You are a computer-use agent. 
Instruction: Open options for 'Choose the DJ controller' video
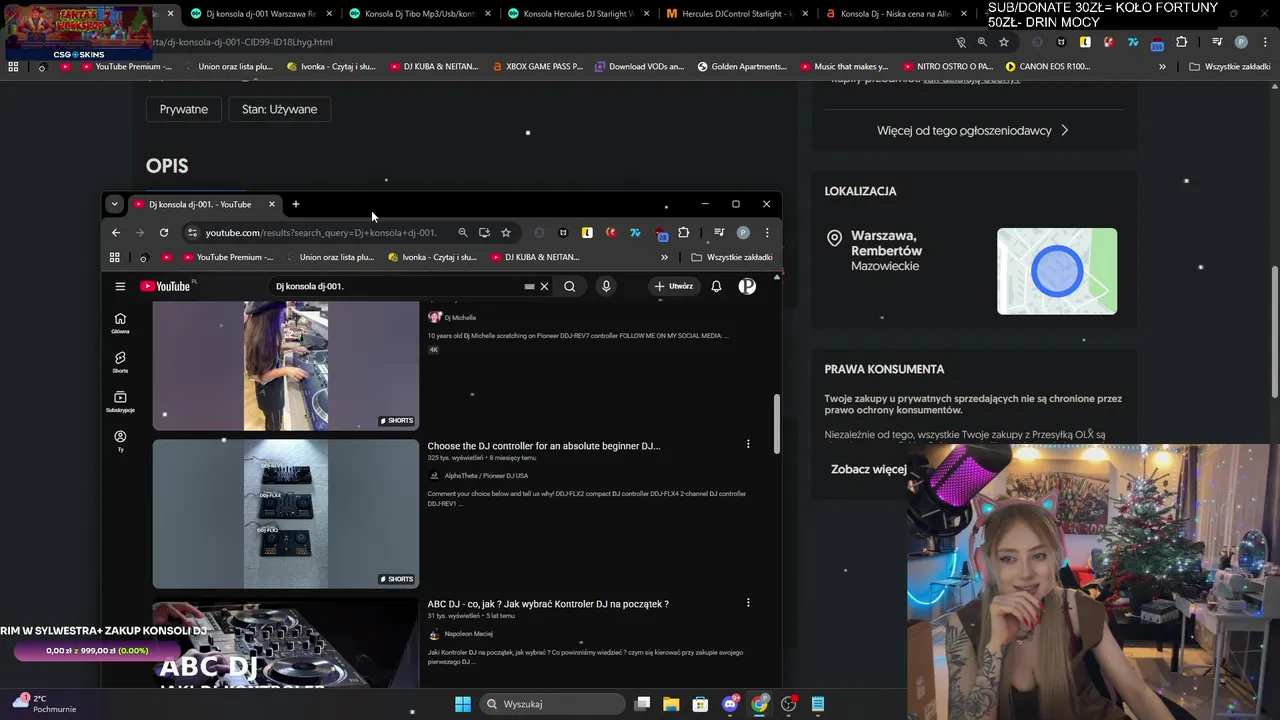(x=748, y=444)
